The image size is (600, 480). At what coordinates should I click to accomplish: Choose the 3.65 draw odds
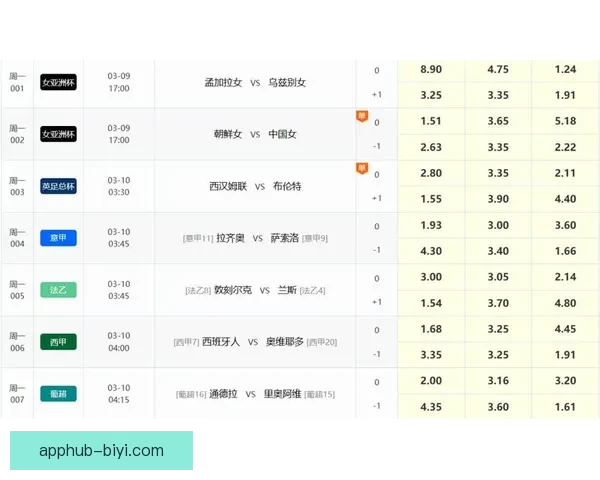[x=498, y=121]
